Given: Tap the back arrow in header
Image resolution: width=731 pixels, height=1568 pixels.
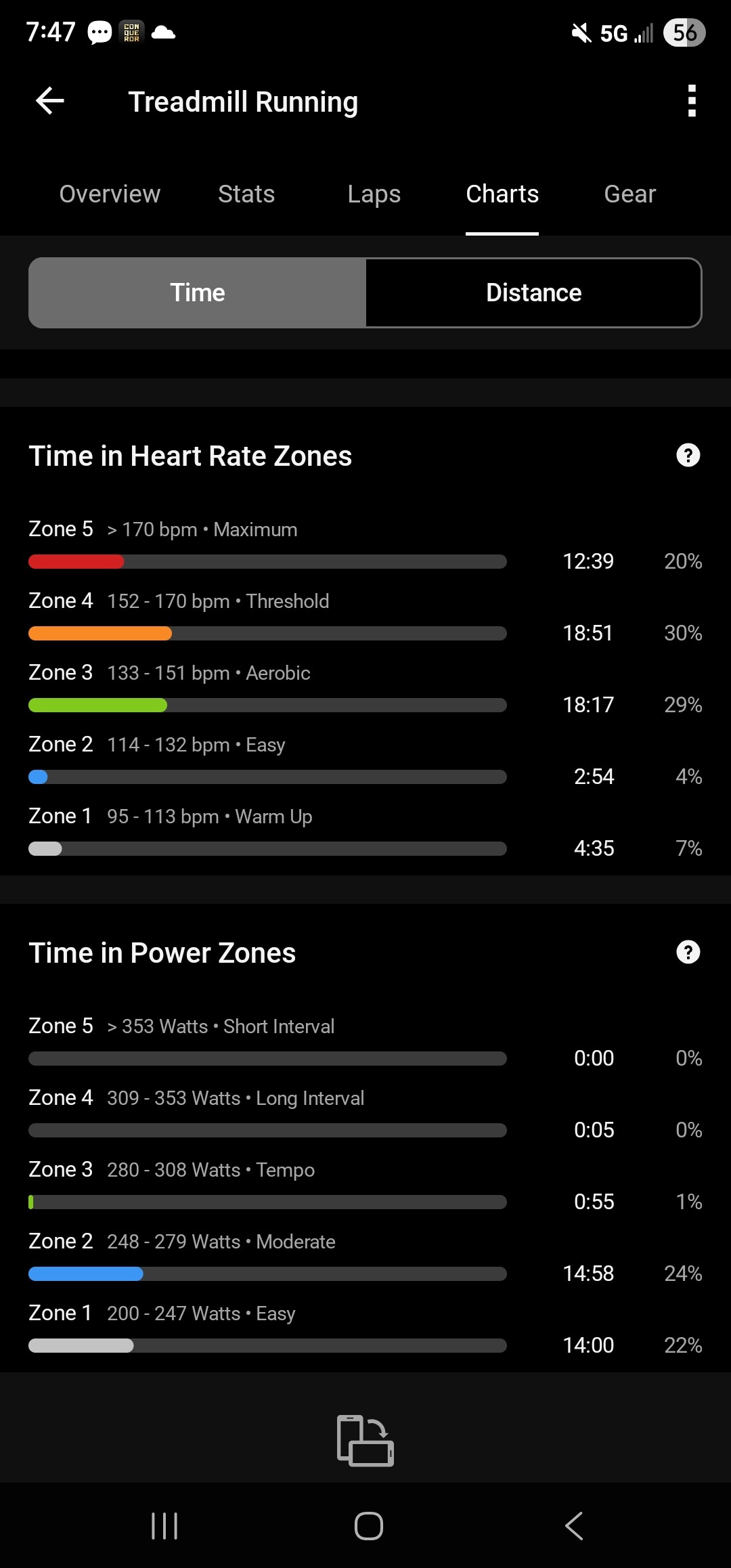Looking at the screenshot, I should coord(50,102).
